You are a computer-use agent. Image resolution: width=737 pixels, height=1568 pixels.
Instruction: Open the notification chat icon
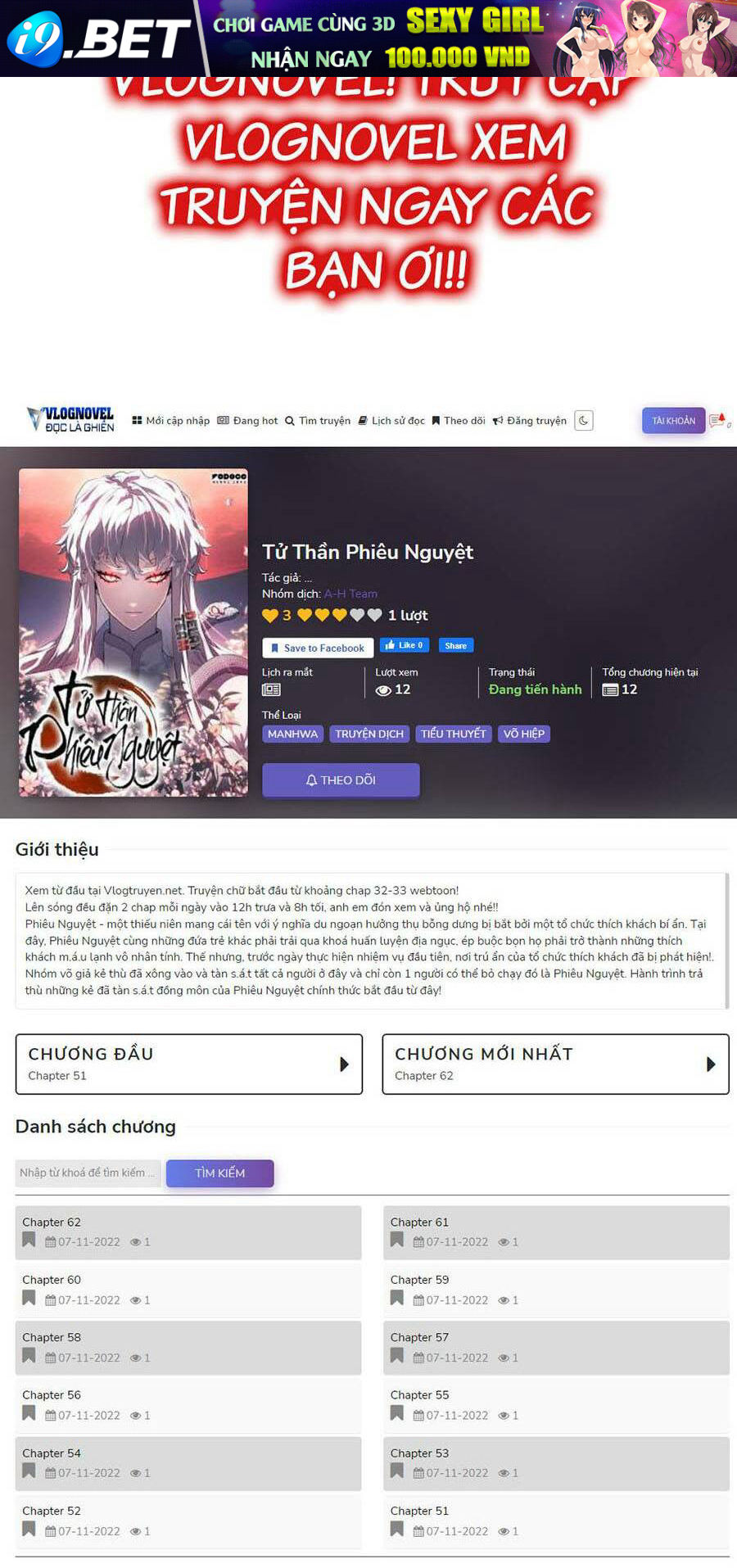718,421
